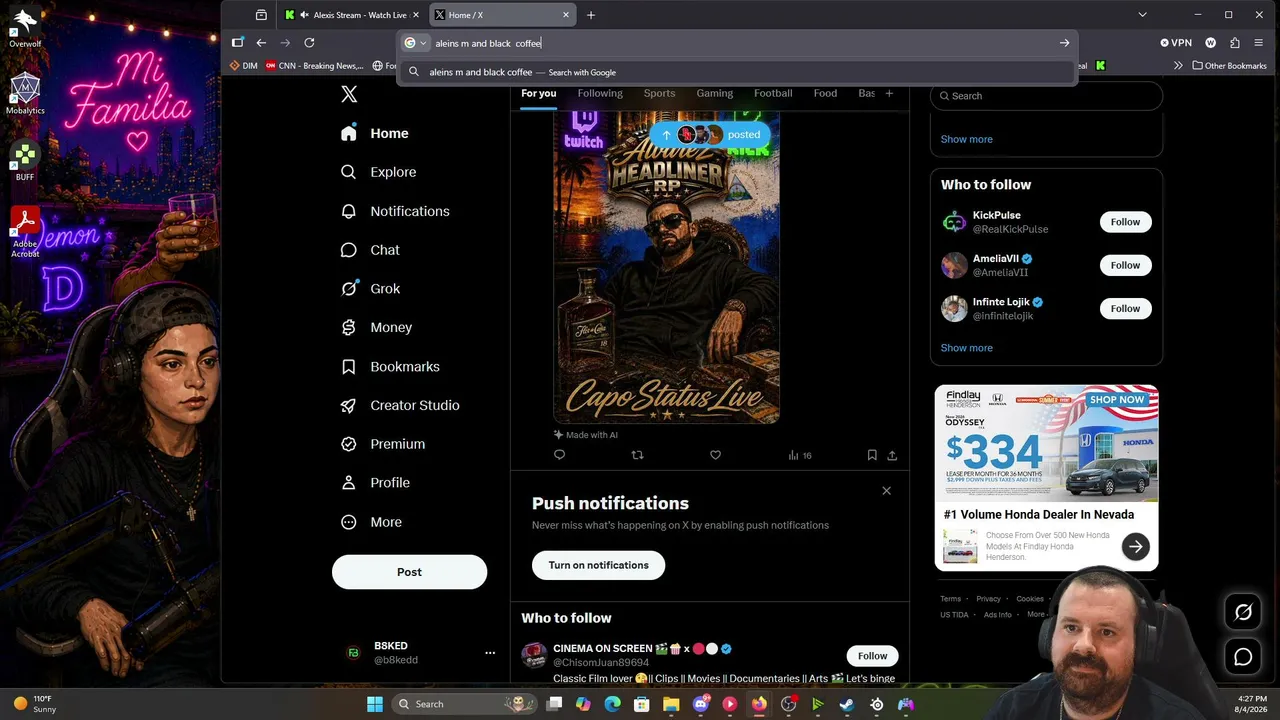This screenshot has height=720, width=1280.
Task: Open Creator Studio in the sidebar
Action: [400, 405]
